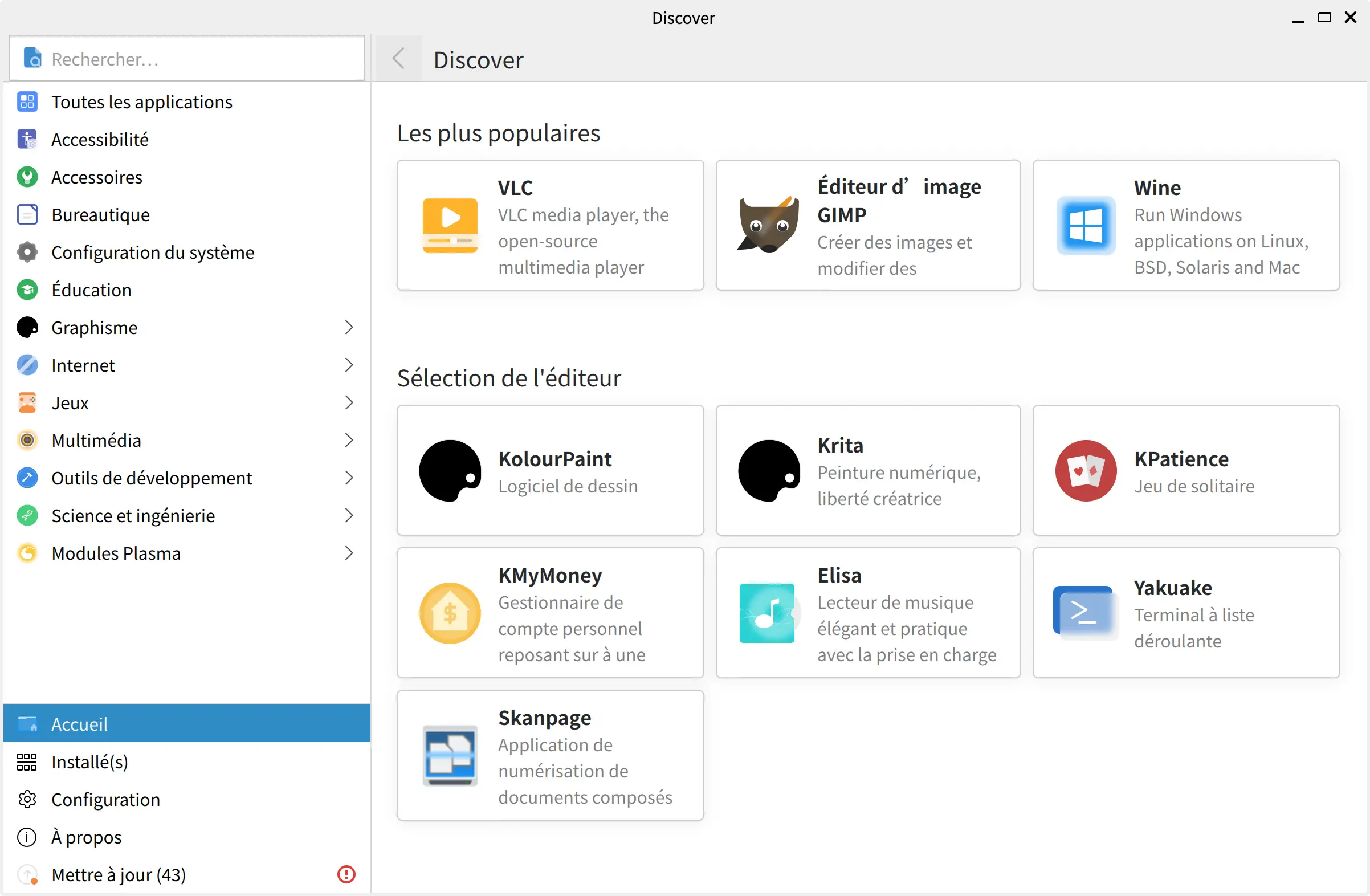1370x896 pixels.
Task: Click the KPatience title text
Action: (x=1181, y=459)
